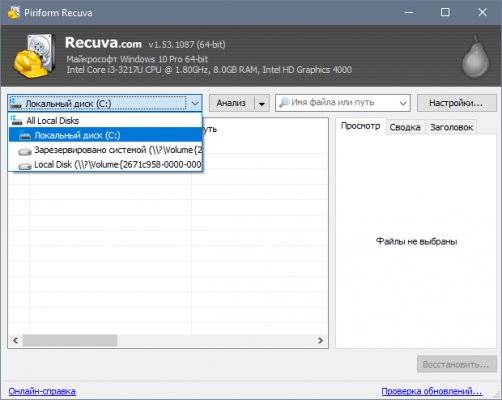Open the Онлайн-справка help link
Image resolution: width=502 pixels, height=400 pixels.
click(x=42, y=391)
